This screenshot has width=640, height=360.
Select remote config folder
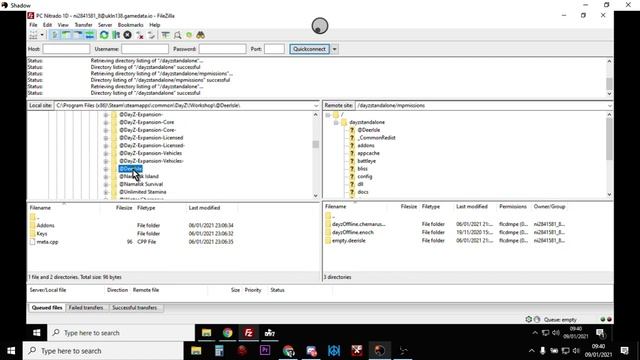pyautogui.click(x=364, y=176)
